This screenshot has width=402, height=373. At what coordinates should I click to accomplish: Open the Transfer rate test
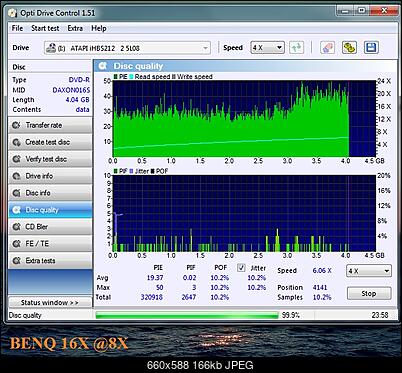click(50, 125)
